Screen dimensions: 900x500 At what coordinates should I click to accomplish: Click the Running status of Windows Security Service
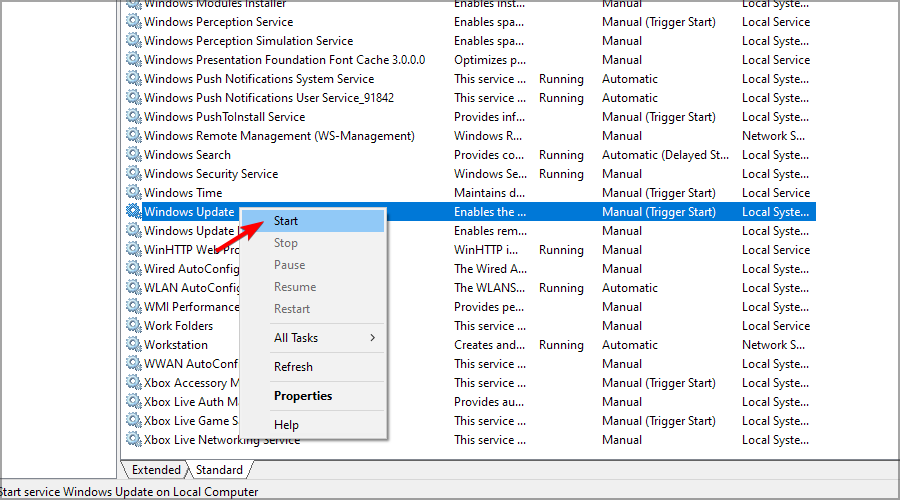tap(561, 173)
